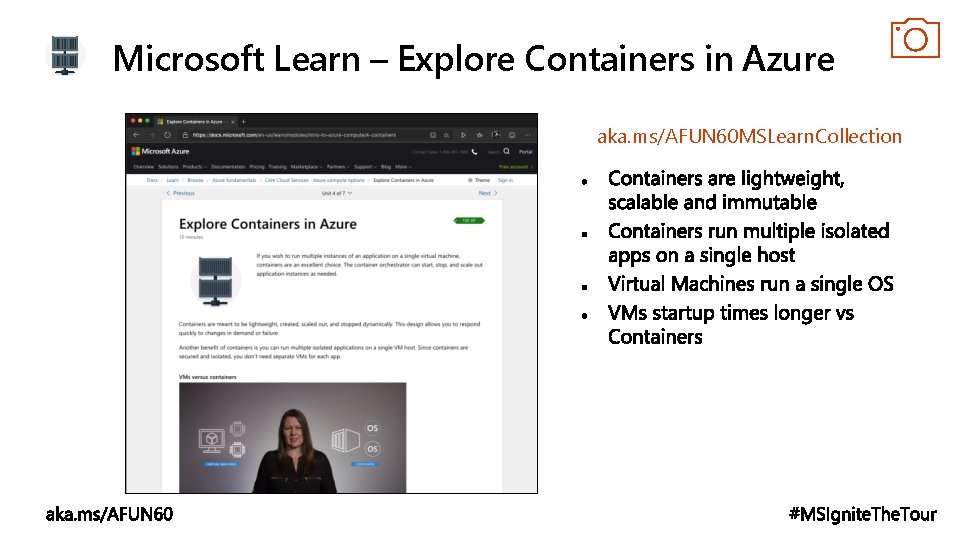This screenshot has width=960, height=540.
Task: Click the Azure fundamentals breadcrumb
Action: click(x=234, y=180)
